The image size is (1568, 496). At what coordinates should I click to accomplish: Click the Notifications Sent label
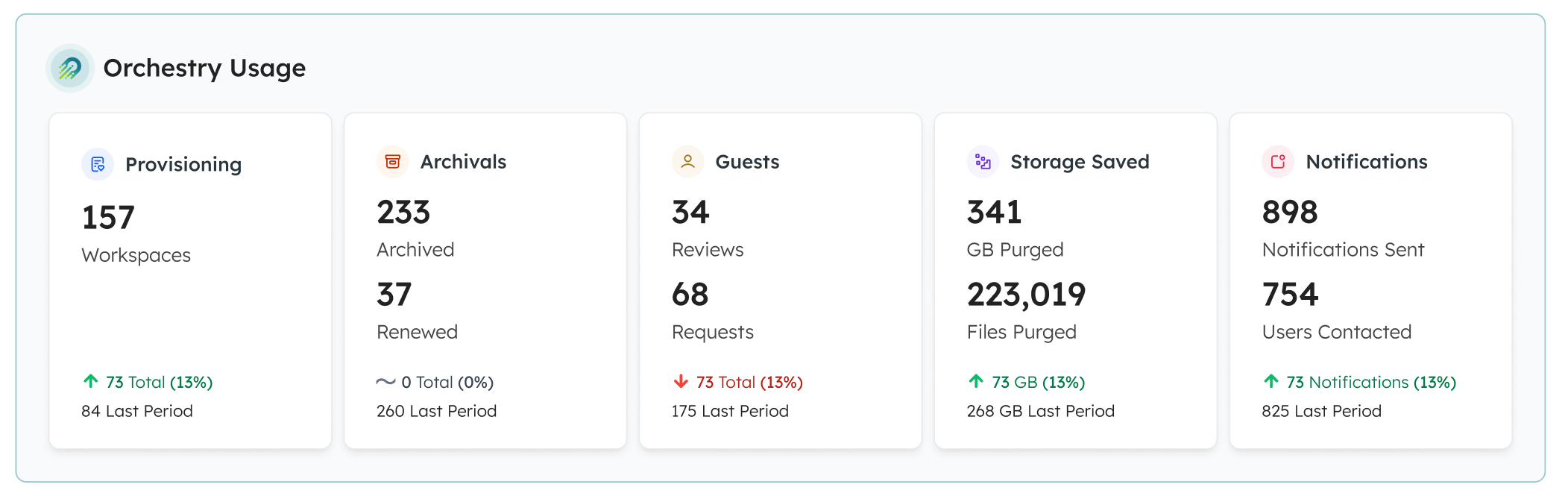(x=1343, y=250)
